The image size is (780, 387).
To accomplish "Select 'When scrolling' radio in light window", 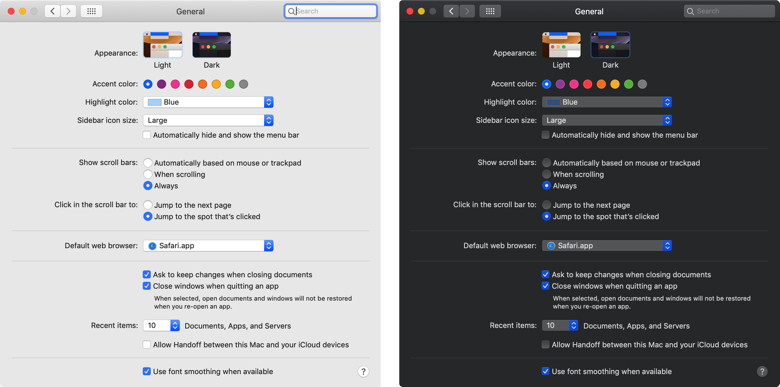I will click(x=148, y=174).
